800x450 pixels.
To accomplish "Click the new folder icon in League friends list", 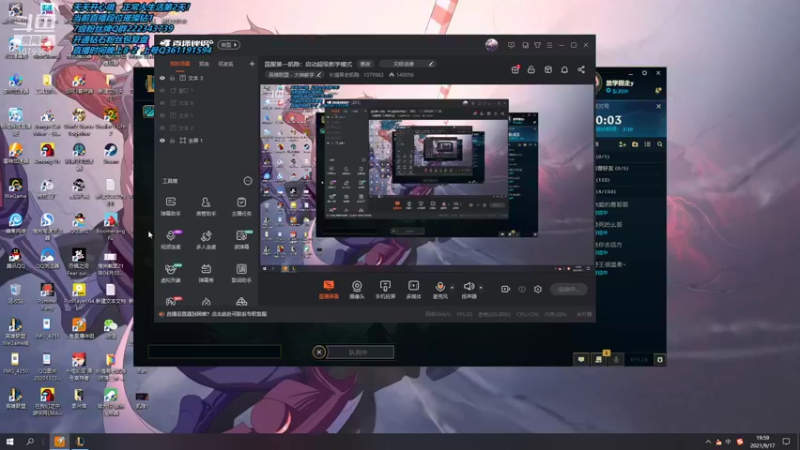I will [x=635, y=144].
